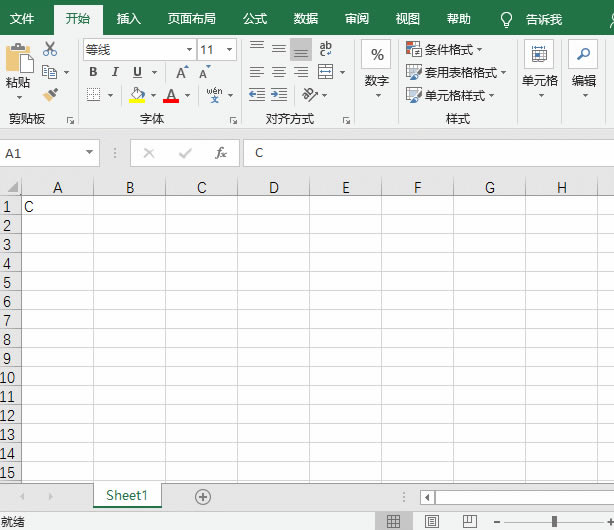
Task: Select the Format Painter brush icon
Action: (50, 95)
